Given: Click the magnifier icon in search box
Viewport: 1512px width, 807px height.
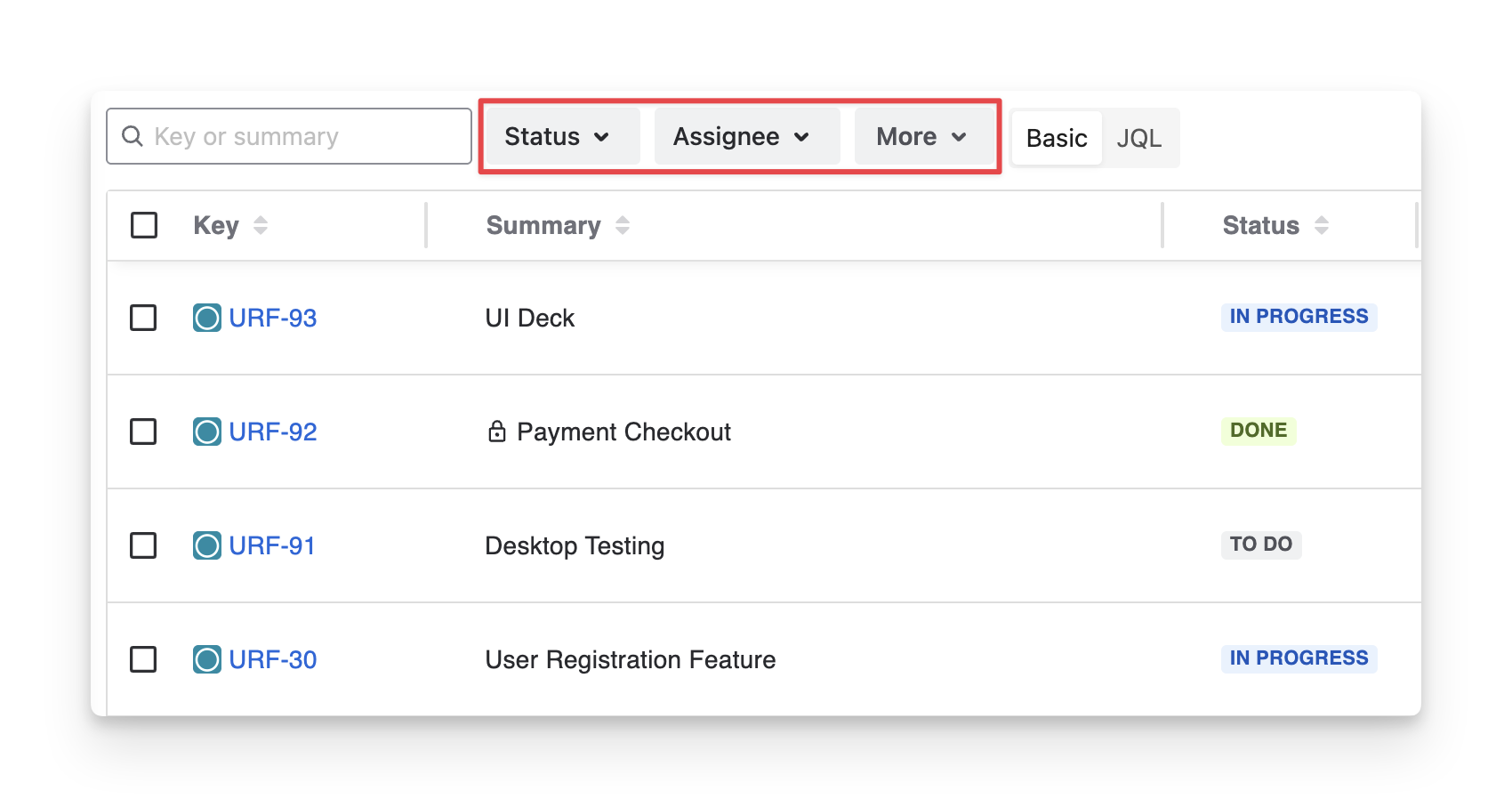Looking at the screenshot, I should click(133, 136).
